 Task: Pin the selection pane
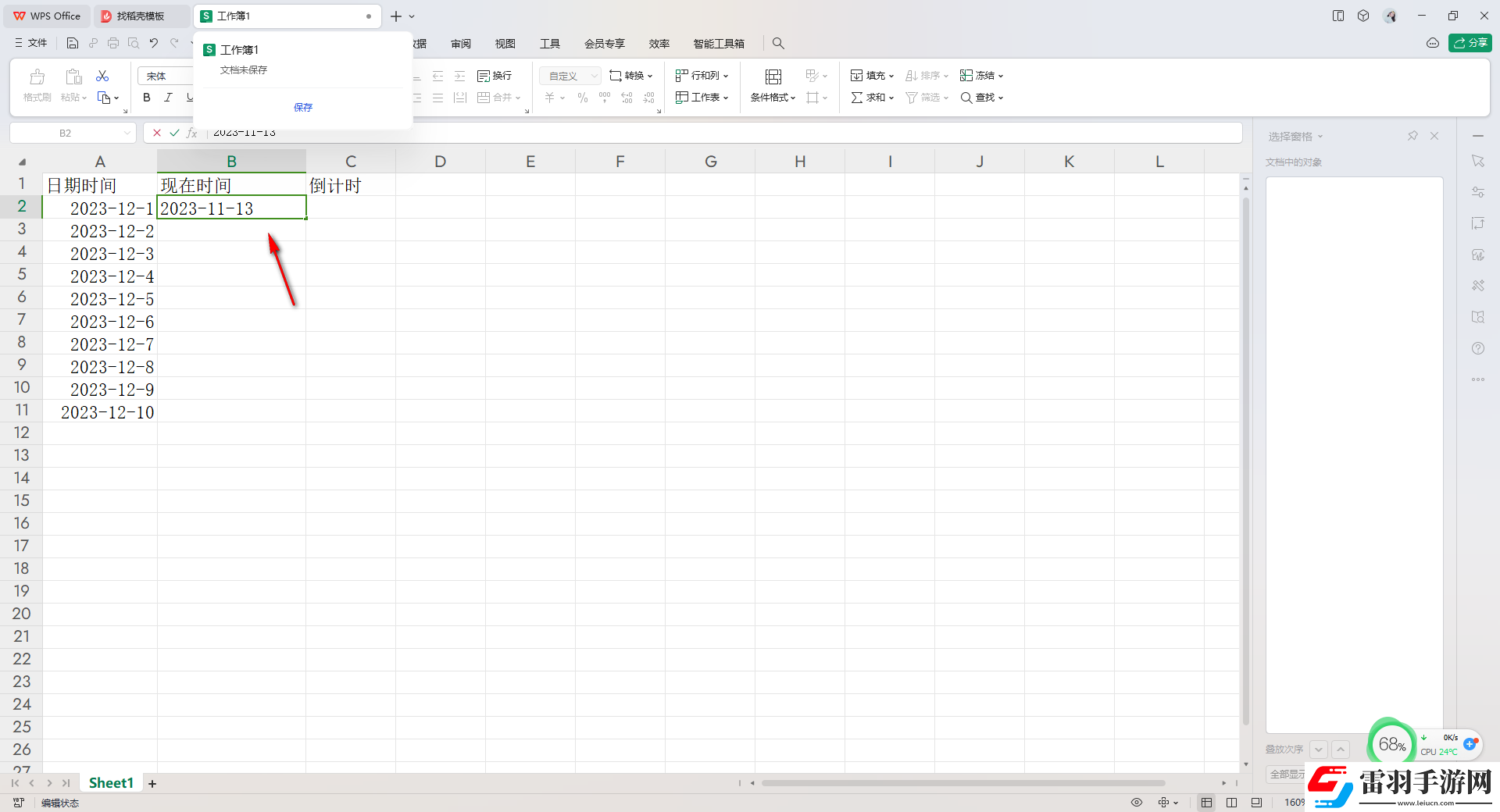point(1412,136)
